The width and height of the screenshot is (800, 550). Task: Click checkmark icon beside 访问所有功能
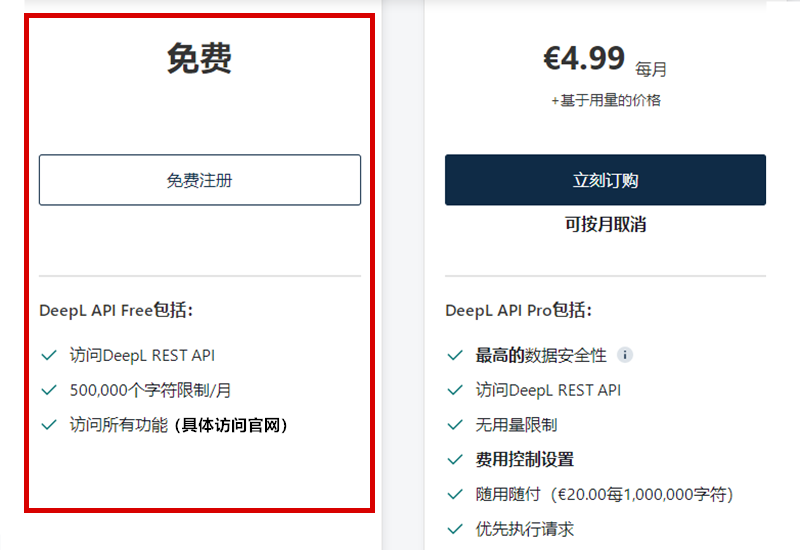click(x=48, y=425)
